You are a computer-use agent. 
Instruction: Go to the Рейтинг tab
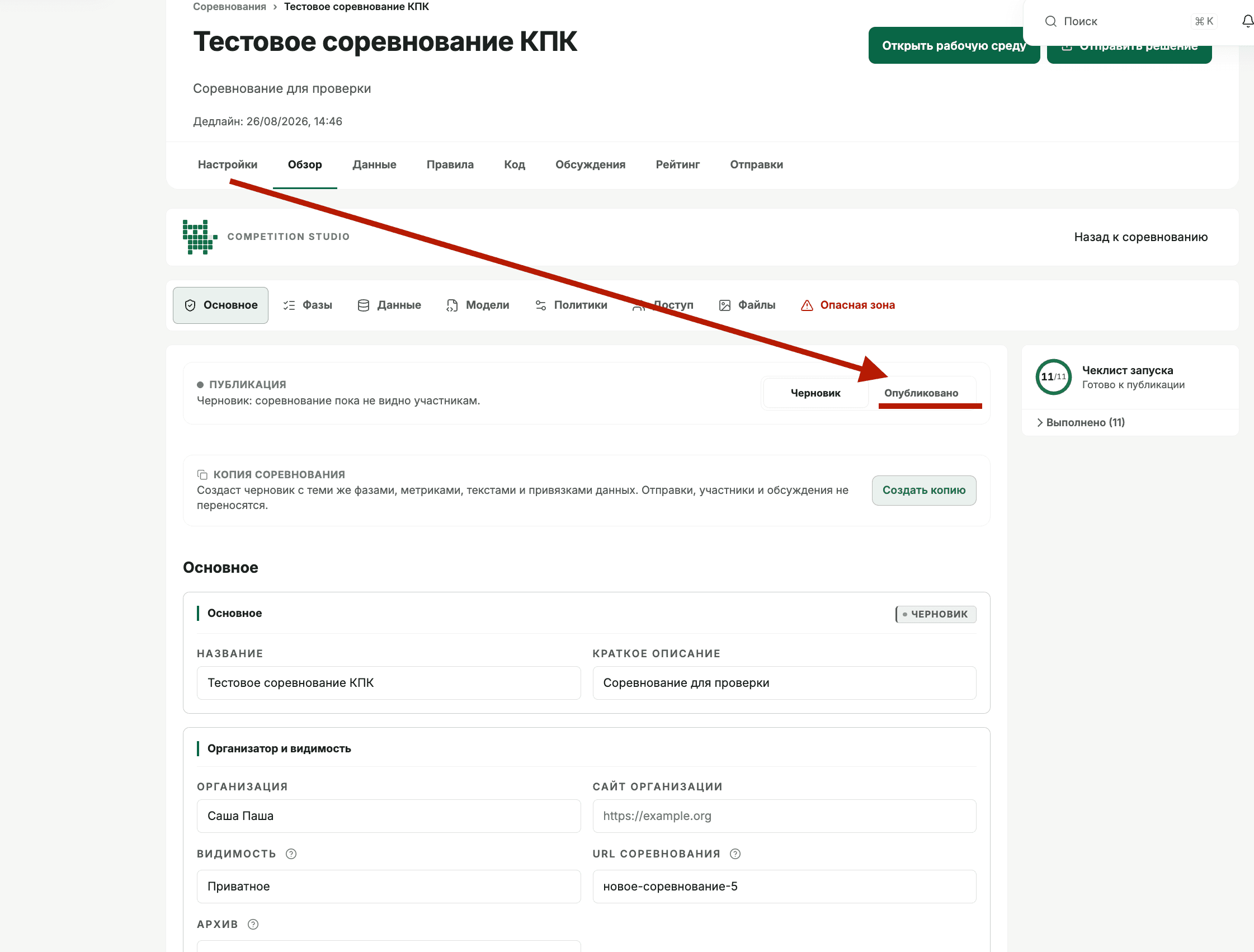[x=677, y=164]
